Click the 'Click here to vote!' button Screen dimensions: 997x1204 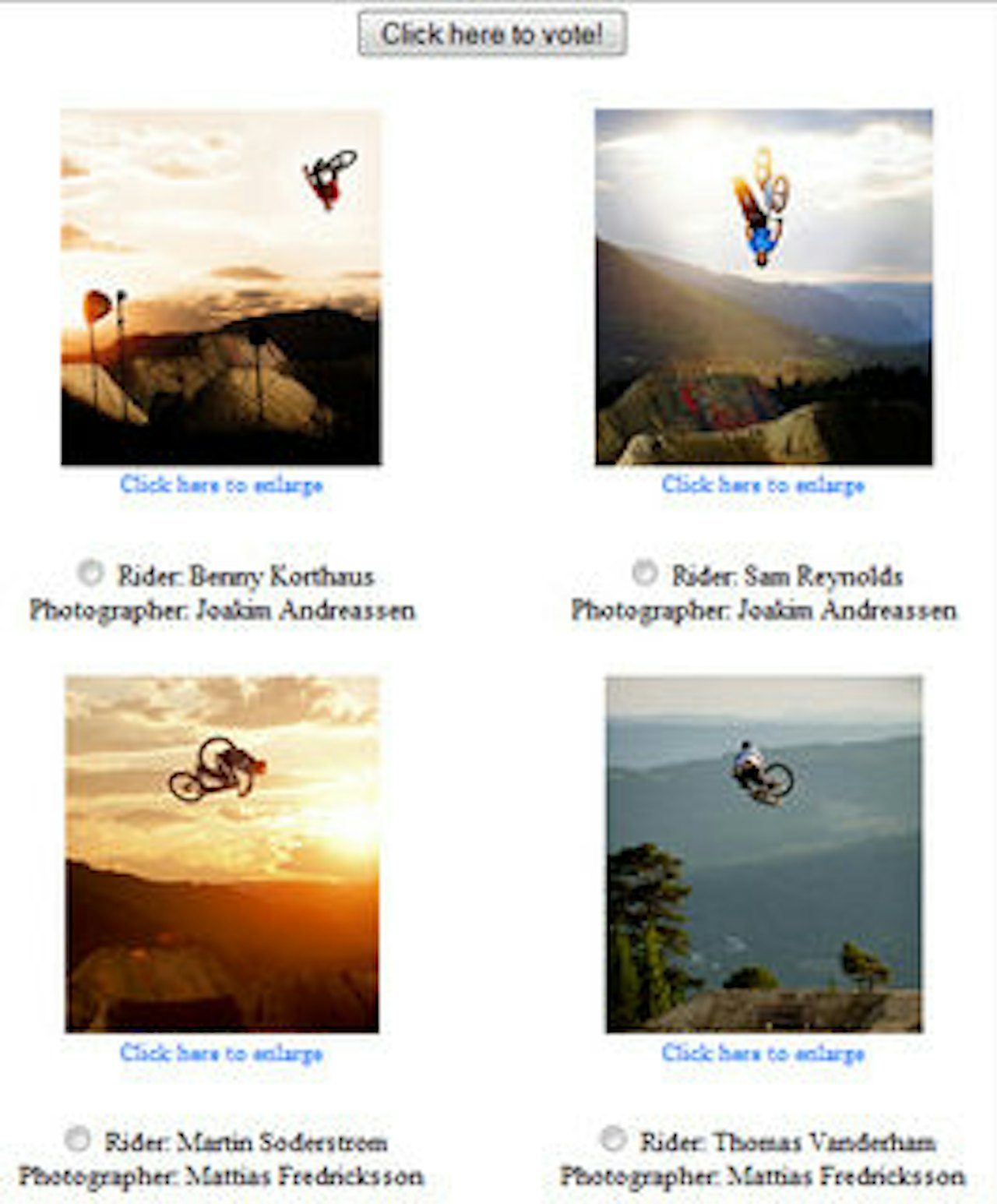[492, 34]
